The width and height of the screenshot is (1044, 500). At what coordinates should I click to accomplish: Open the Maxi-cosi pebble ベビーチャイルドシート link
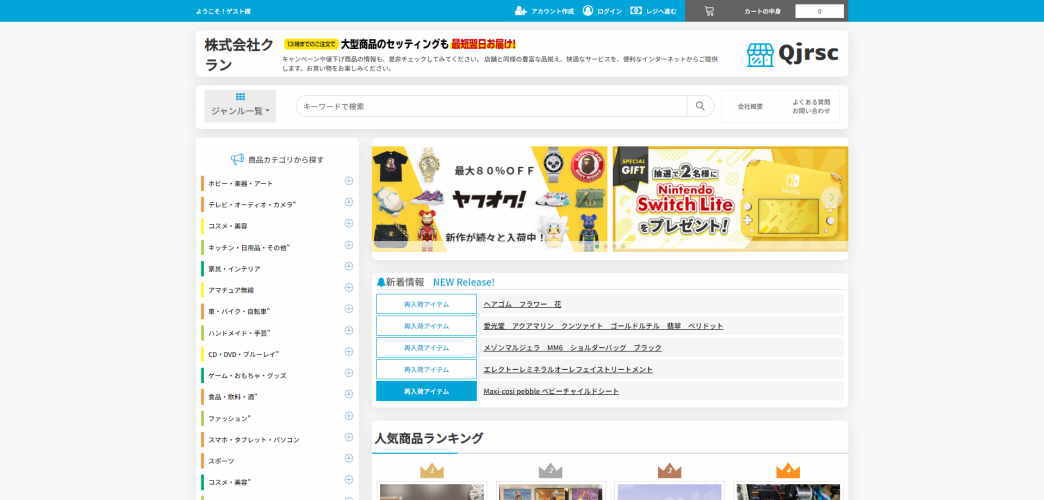[551, 391]
